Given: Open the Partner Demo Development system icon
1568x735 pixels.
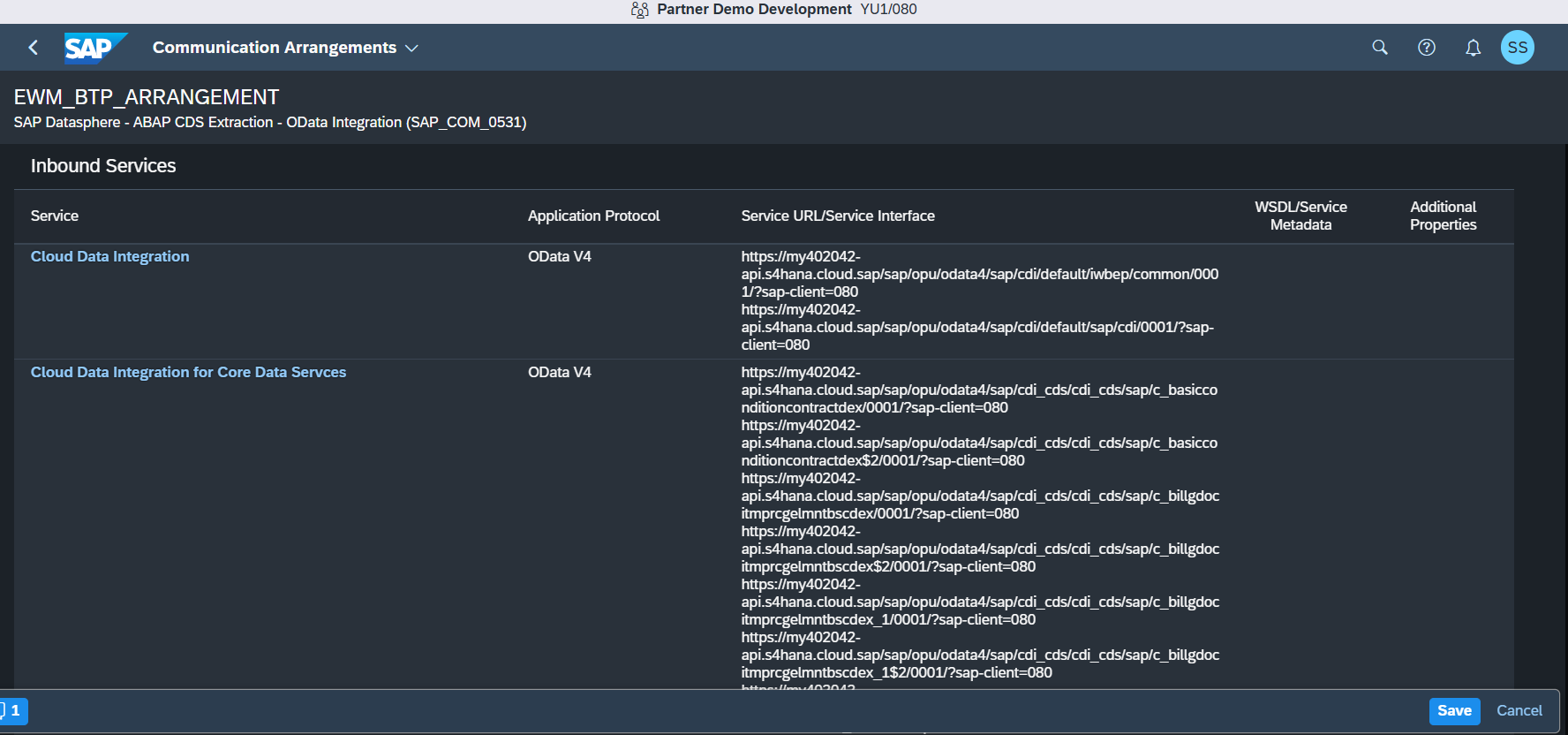Looking at the screenshot, I should (x=640, y=10).
